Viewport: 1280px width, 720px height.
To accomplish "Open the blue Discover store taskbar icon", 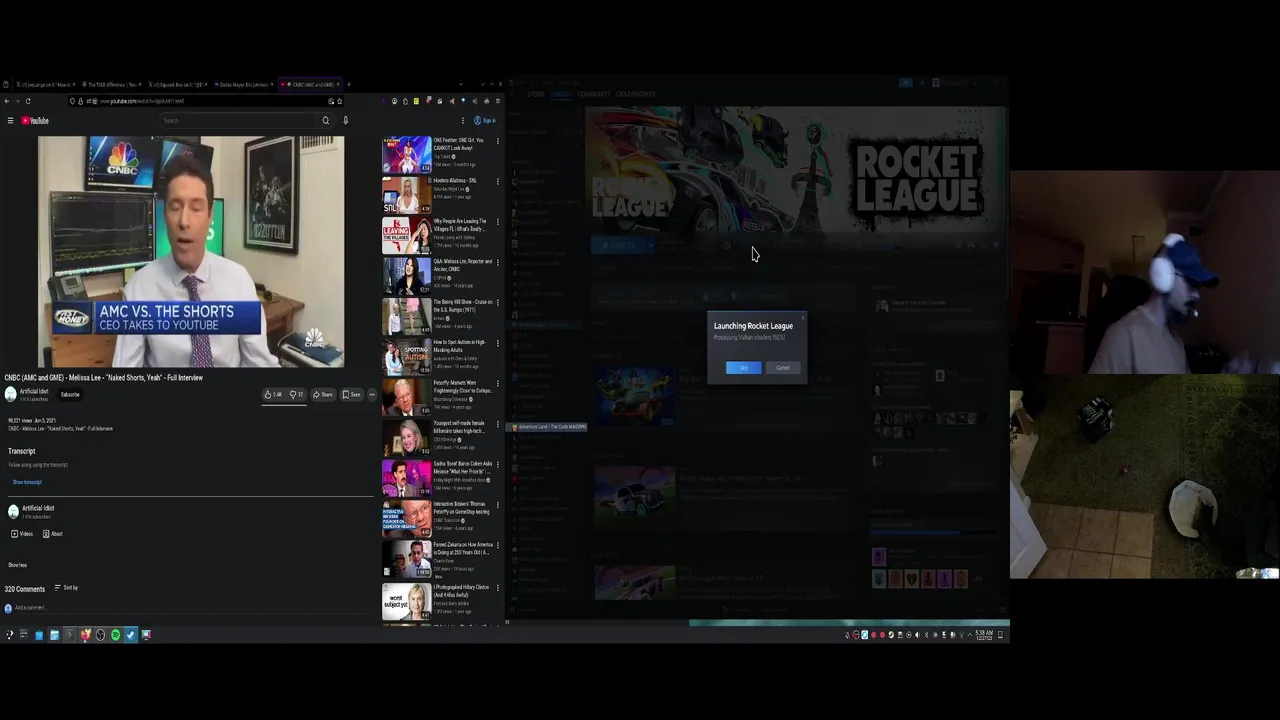I will point(39,635).
